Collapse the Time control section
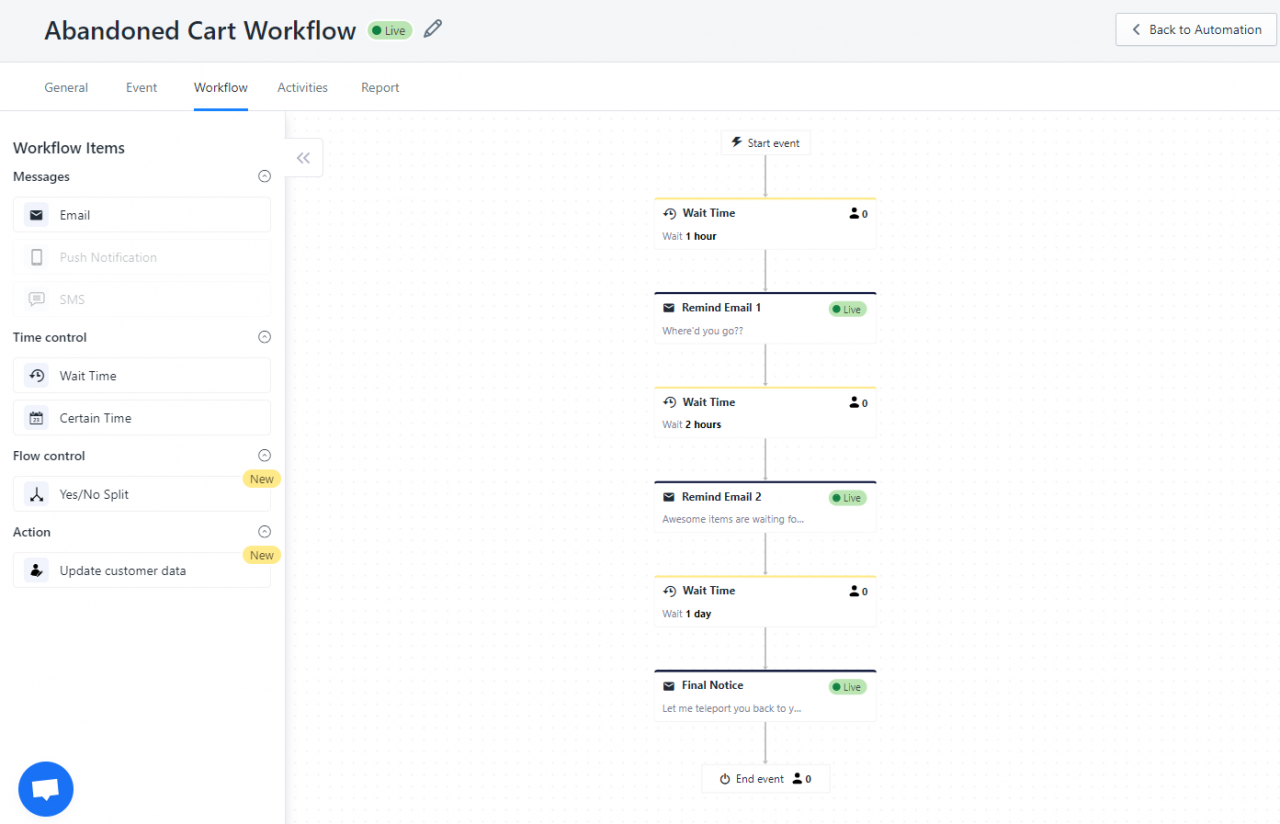 pyautogui.click(x=264, y=337)
